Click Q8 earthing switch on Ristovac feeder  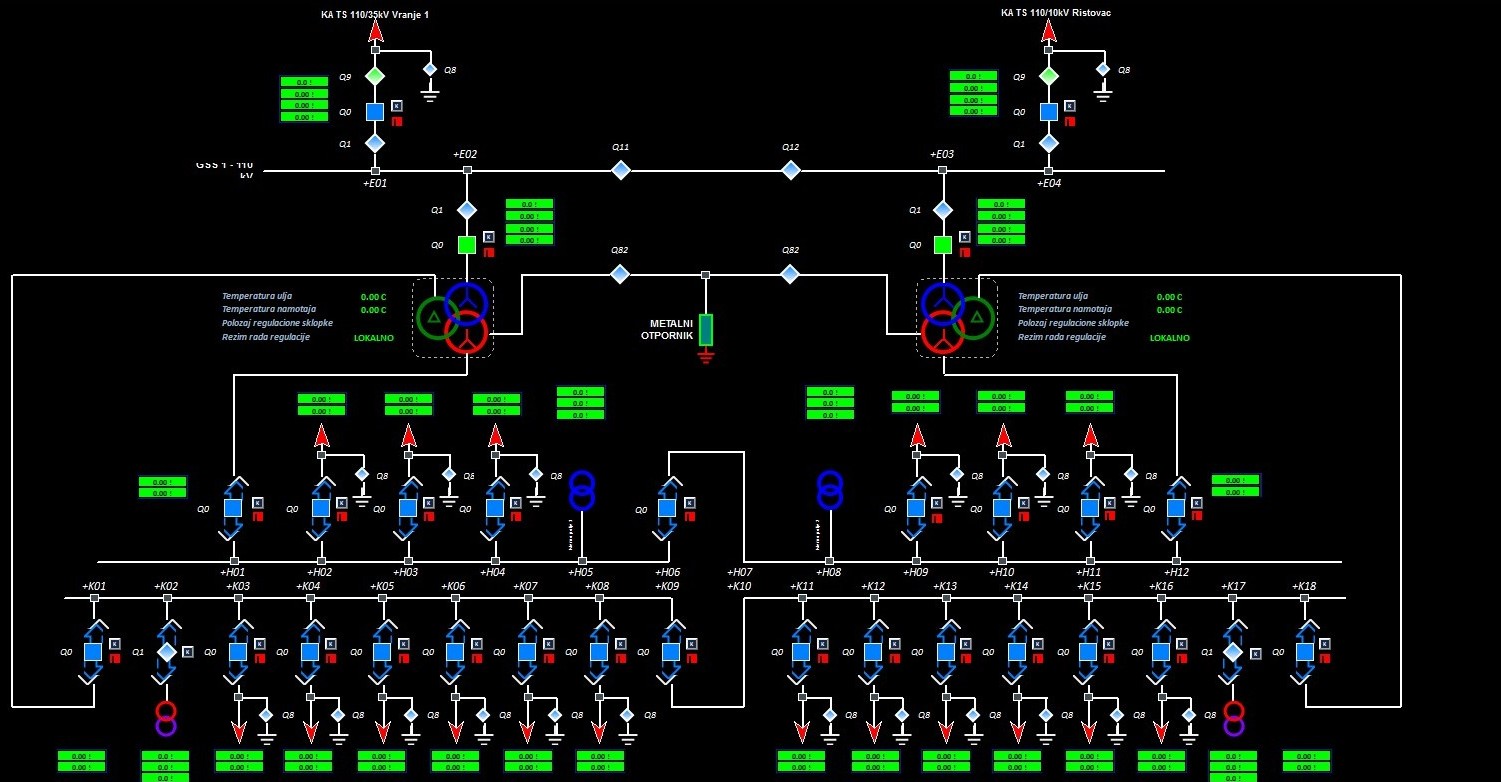click(1103, 69)
